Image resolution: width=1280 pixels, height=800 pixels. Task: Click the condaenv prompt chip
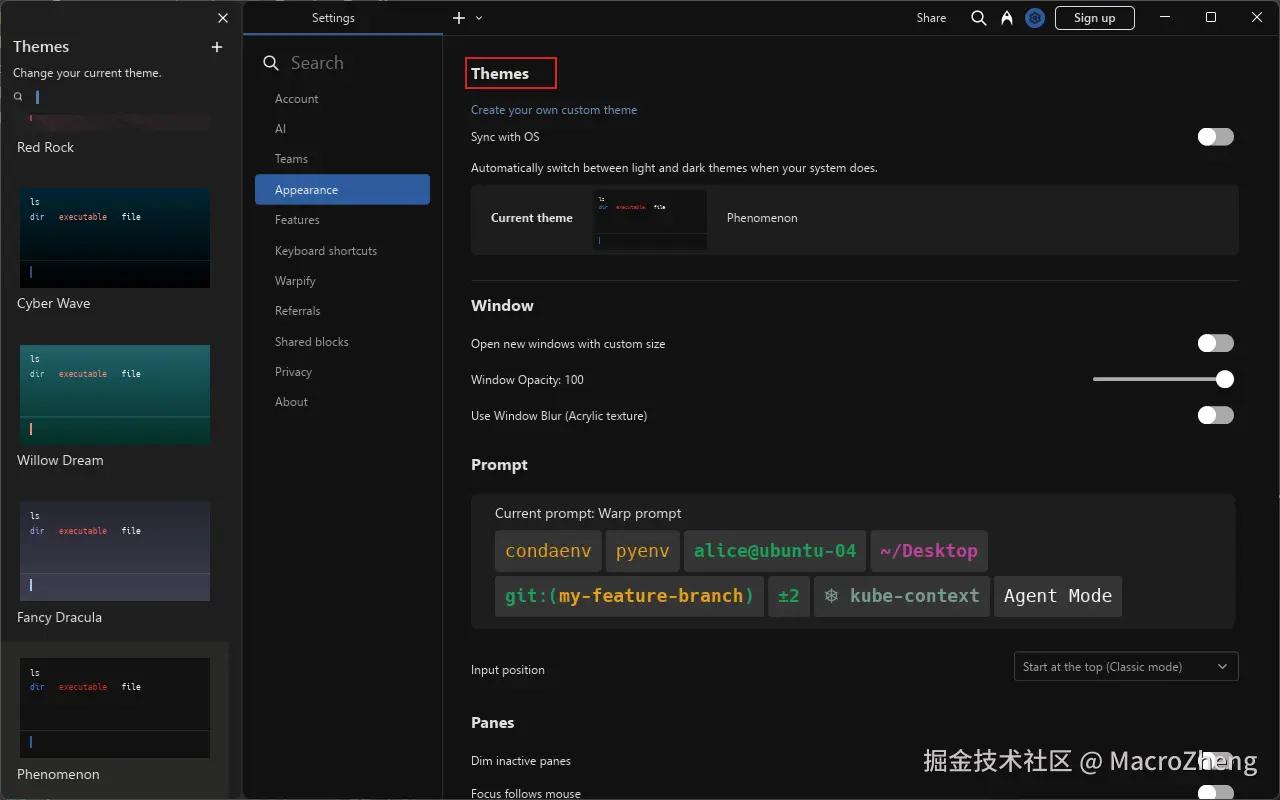tap(548, 551)
